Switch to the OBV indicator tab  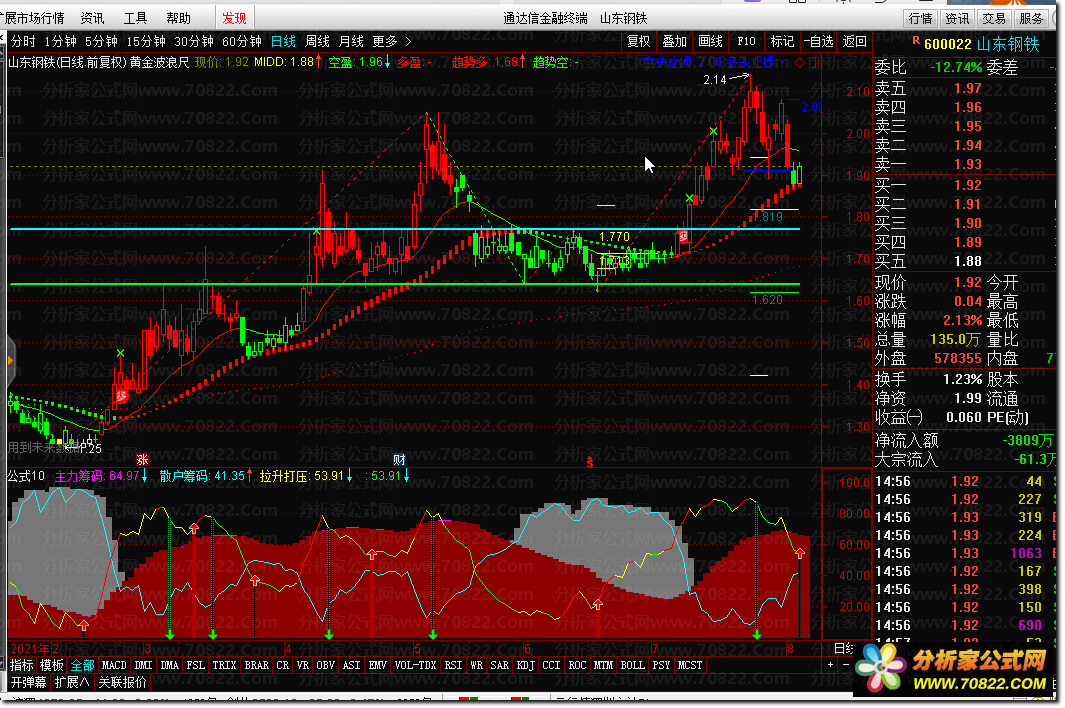point(325,665)
